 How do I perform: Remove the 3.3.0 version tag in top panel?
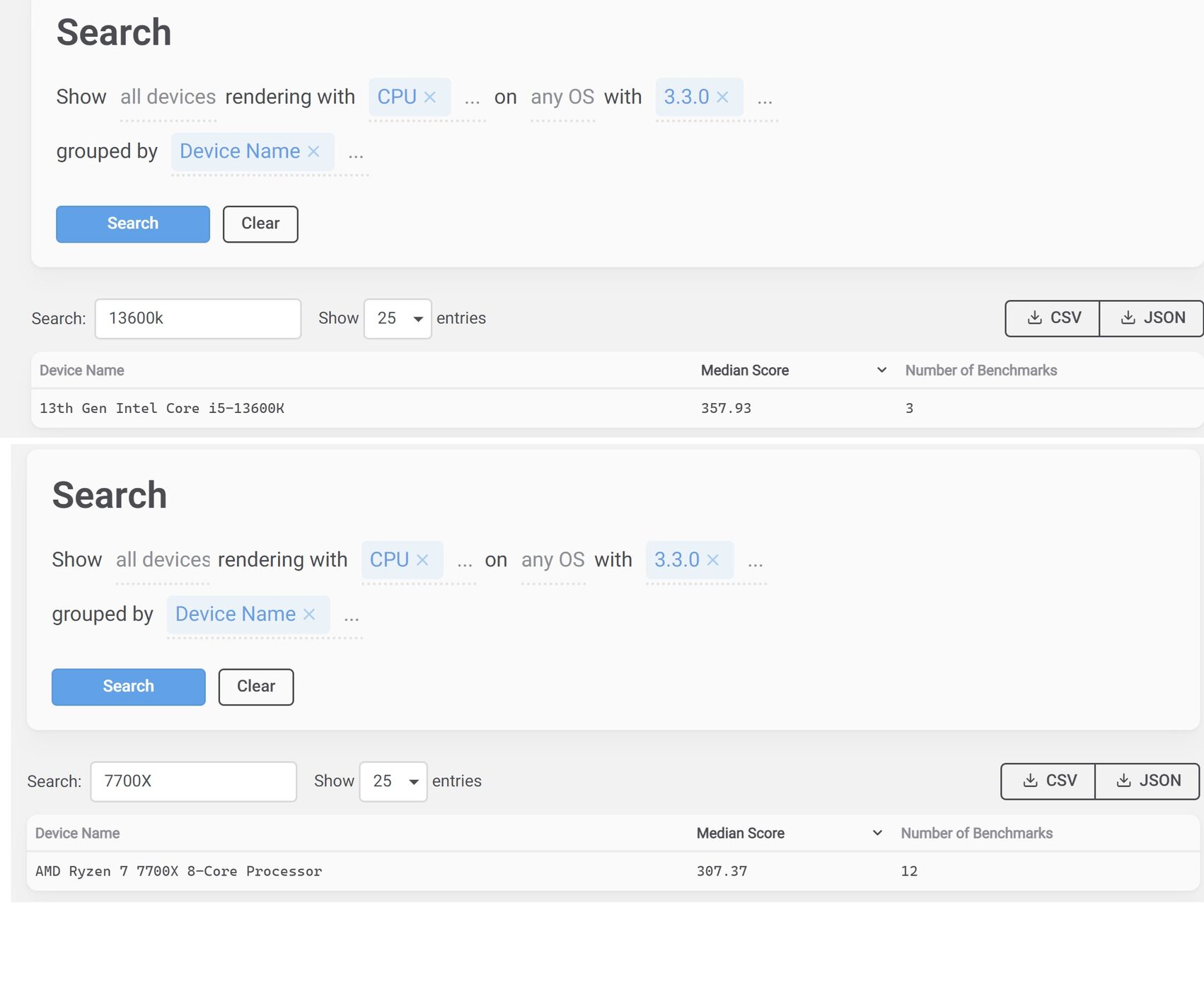722,97
